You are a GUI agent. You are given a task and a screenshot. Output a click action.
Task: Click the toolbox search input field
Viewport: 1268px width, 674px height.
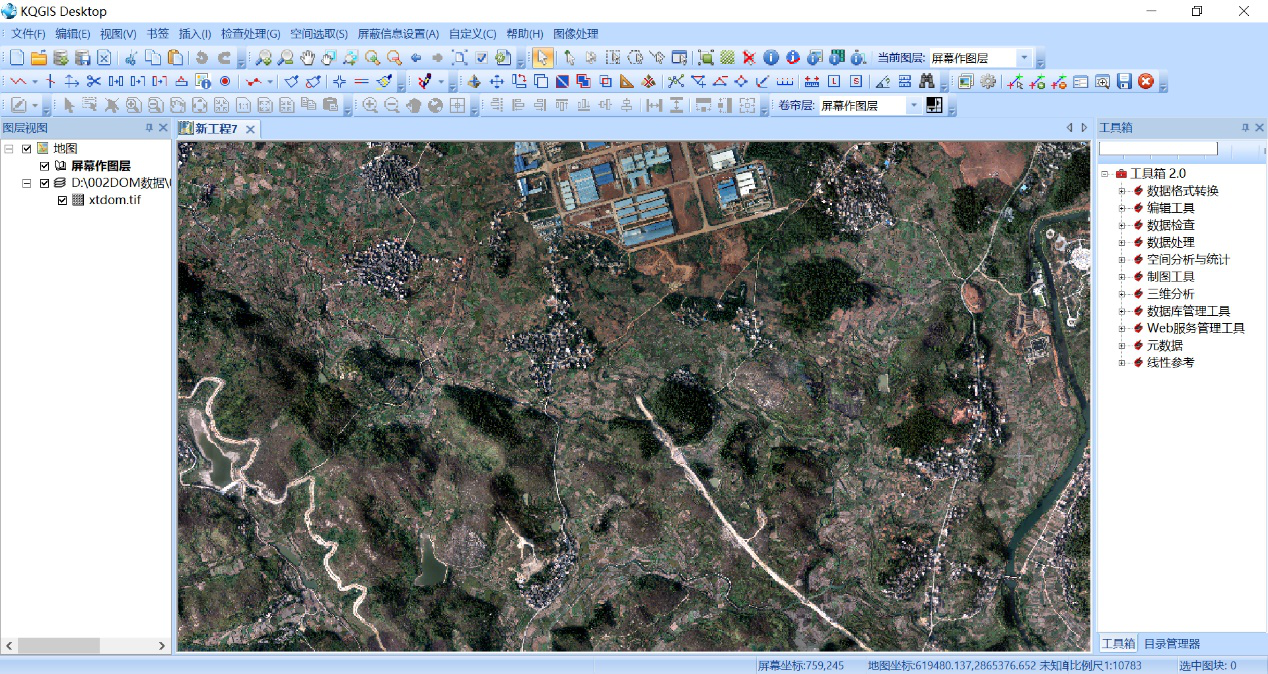(1158, 149)
